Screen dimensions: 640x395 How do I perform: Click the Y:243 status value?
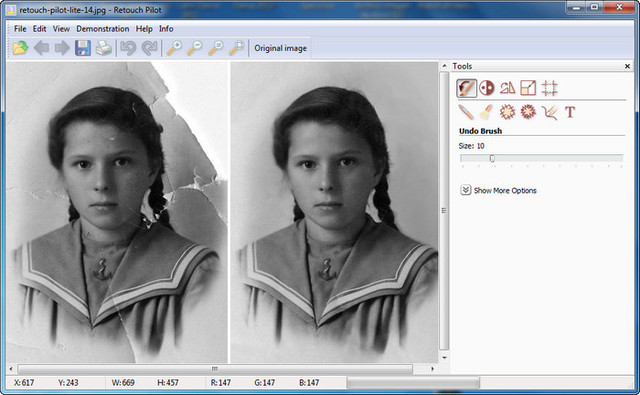68,383
